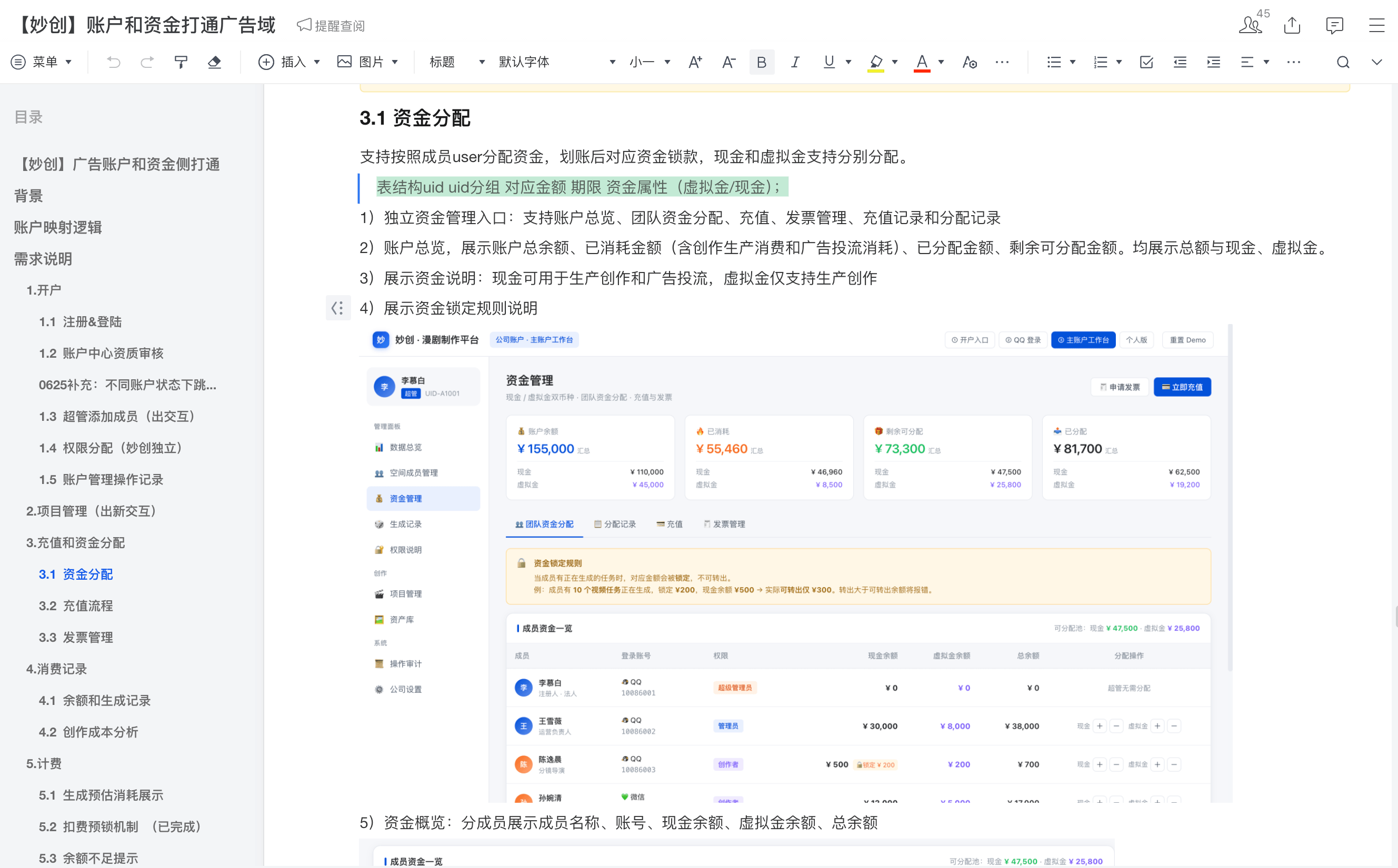1398x868 pixels.
Task: Open the text style settings icon
Action: pos(969,62)
